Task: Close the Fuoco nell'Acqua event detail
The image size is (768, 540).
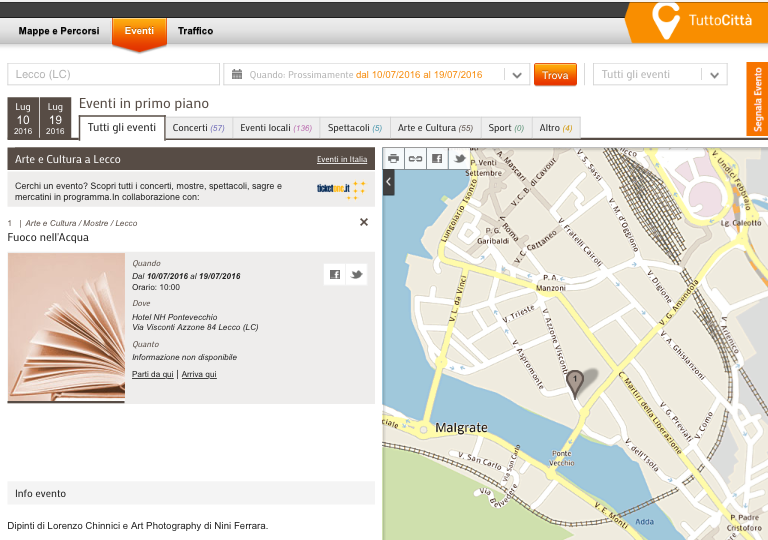Action: [x=364, y=222]
